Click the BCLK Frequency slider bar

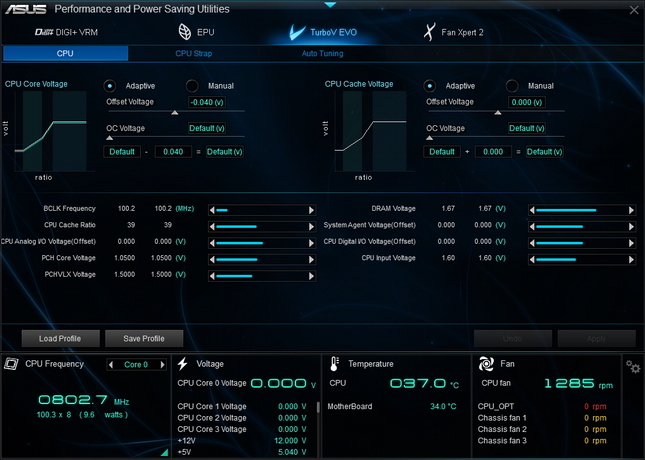(262, 210)
